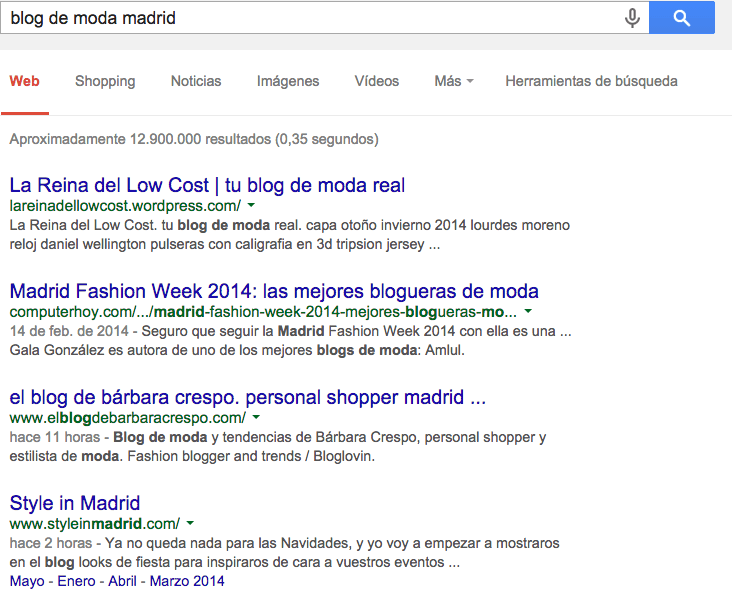Click the microphone voice search icon

tap(631, 18)
